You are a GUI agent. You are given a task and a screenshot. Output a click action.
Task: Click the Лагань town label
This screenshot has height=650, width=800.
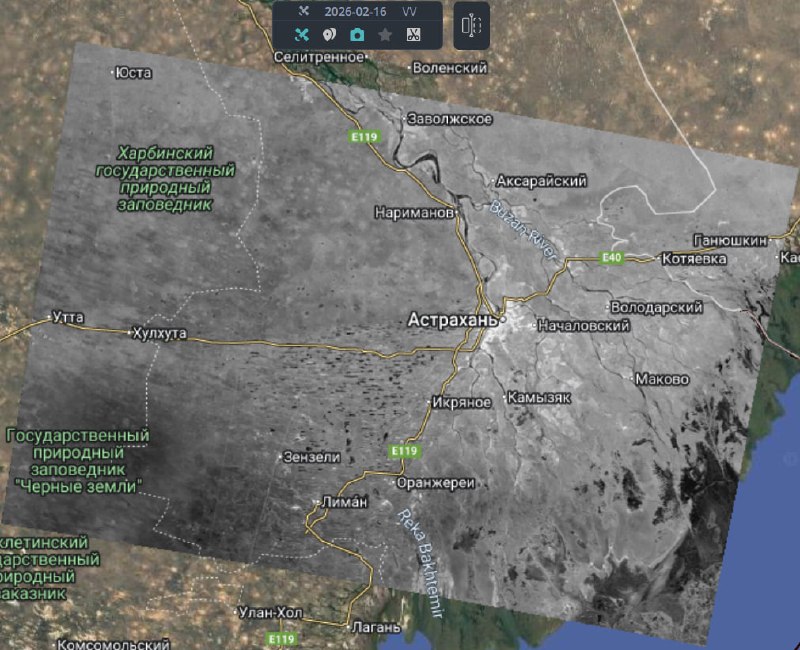(377, 628)
